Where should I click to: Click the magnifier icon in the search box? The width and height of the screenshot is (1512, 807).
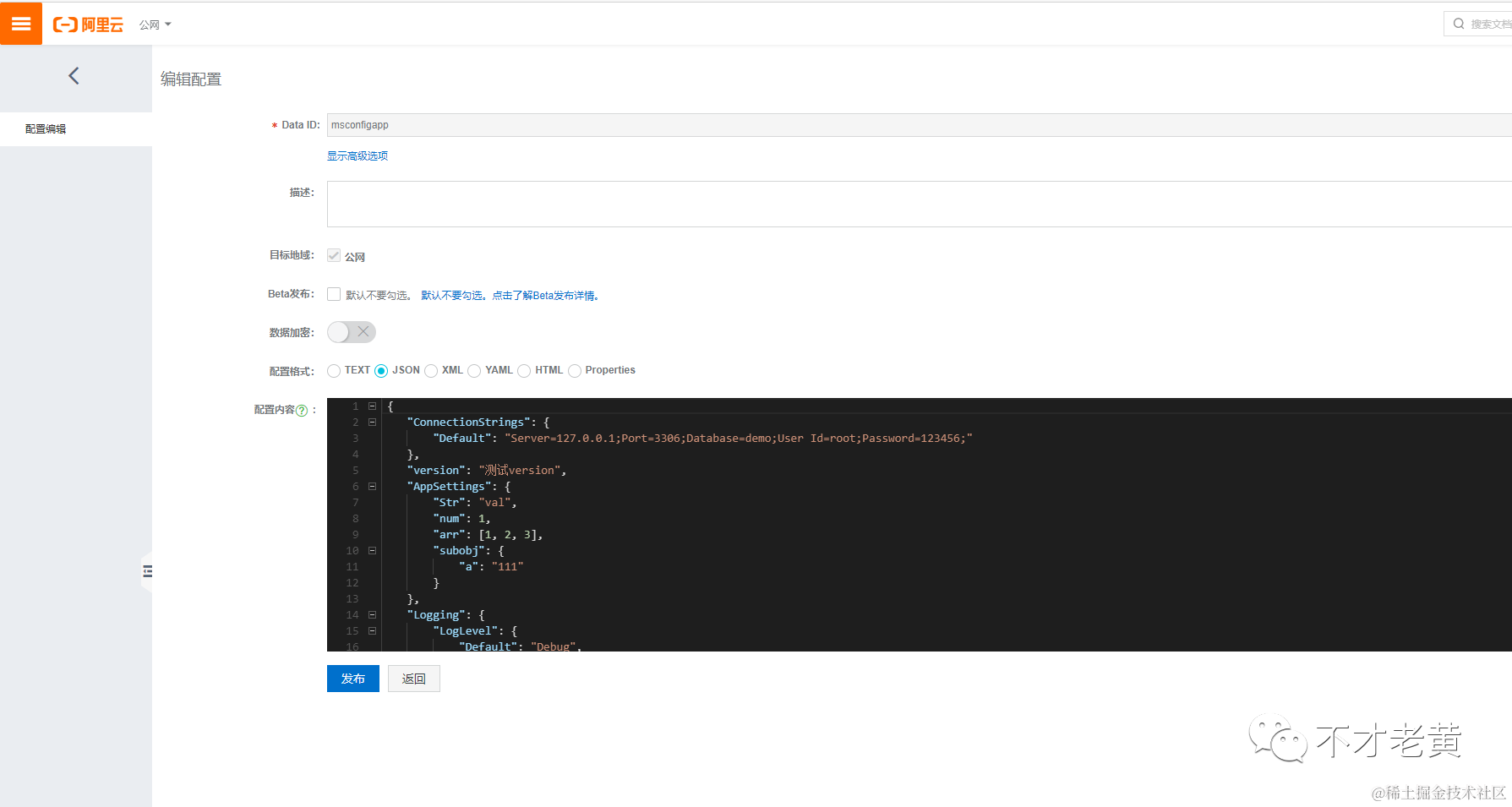pos(1459,24)
